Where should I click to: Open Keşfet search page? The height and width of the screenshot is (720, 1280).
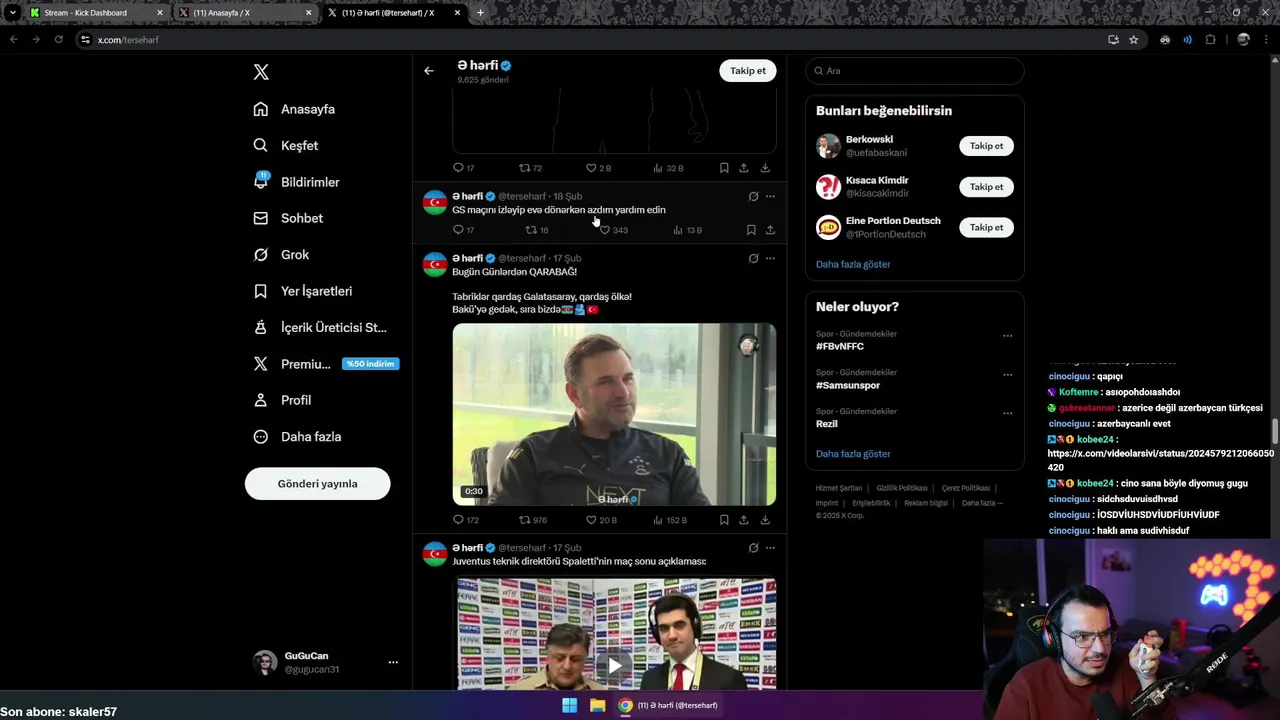286,145
